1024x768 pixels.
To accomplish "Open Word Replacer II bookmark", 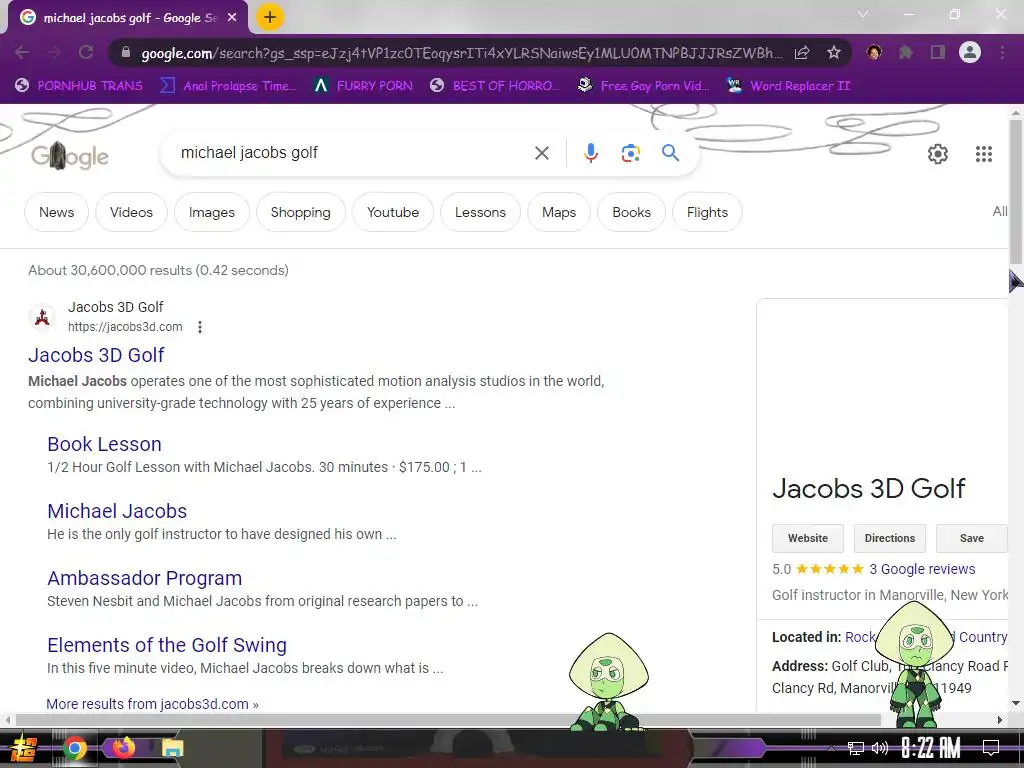I will (788, 86).
